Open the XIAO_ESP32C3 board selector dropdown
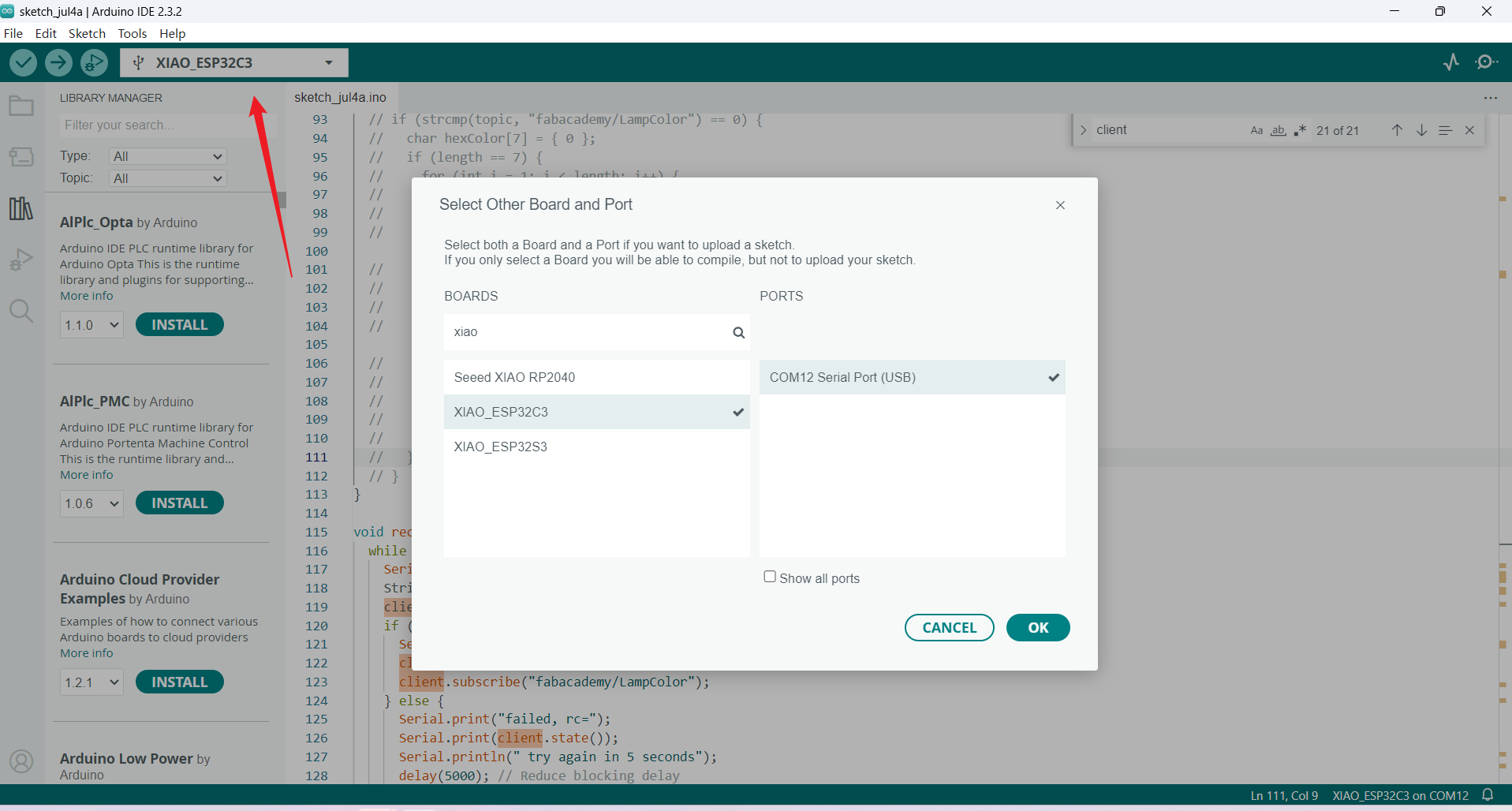The height and width of the screenshot is (811, 1512). 234,62
